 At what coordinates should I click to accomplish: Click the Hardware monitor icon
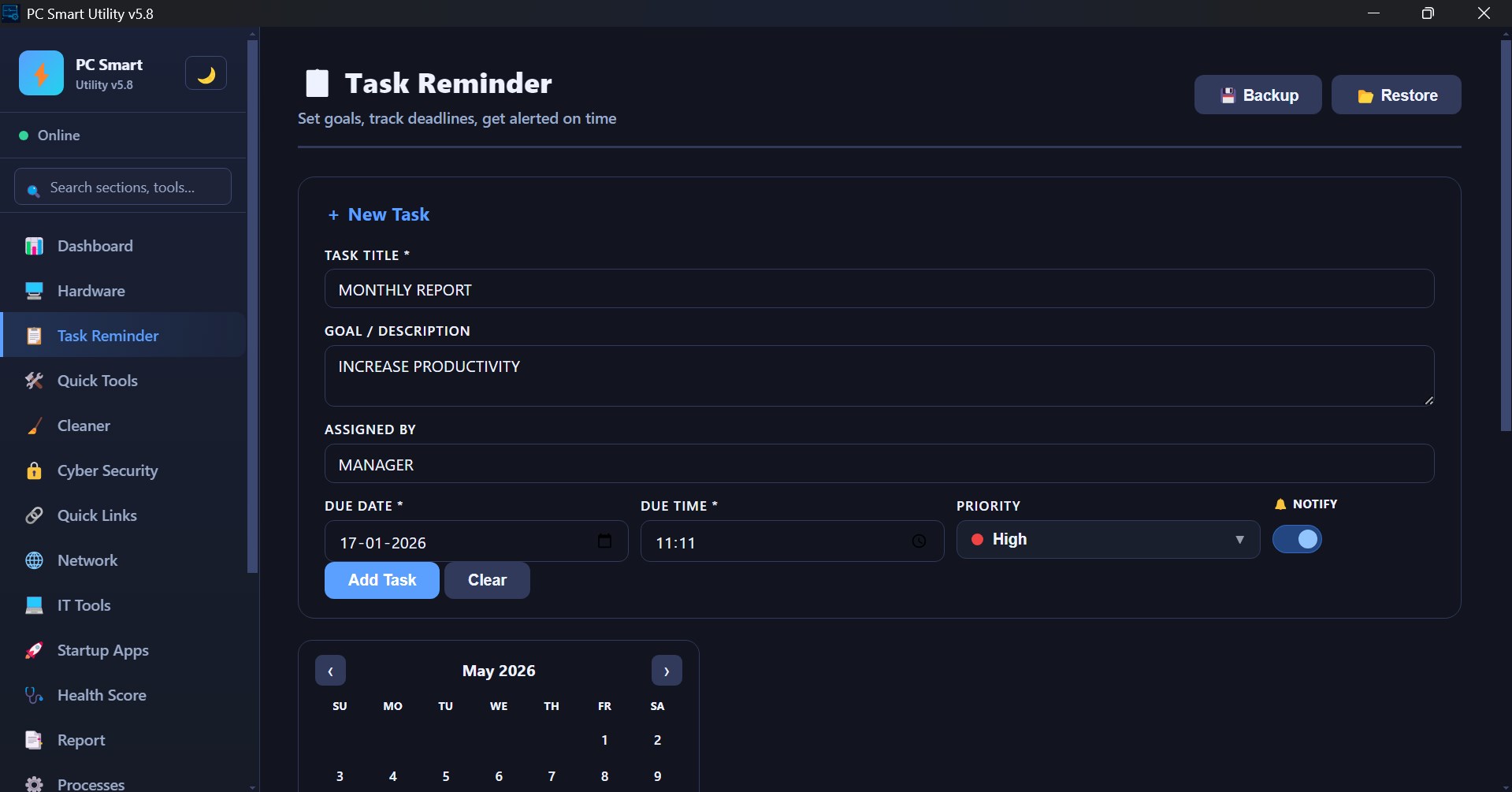coord(34,291)
